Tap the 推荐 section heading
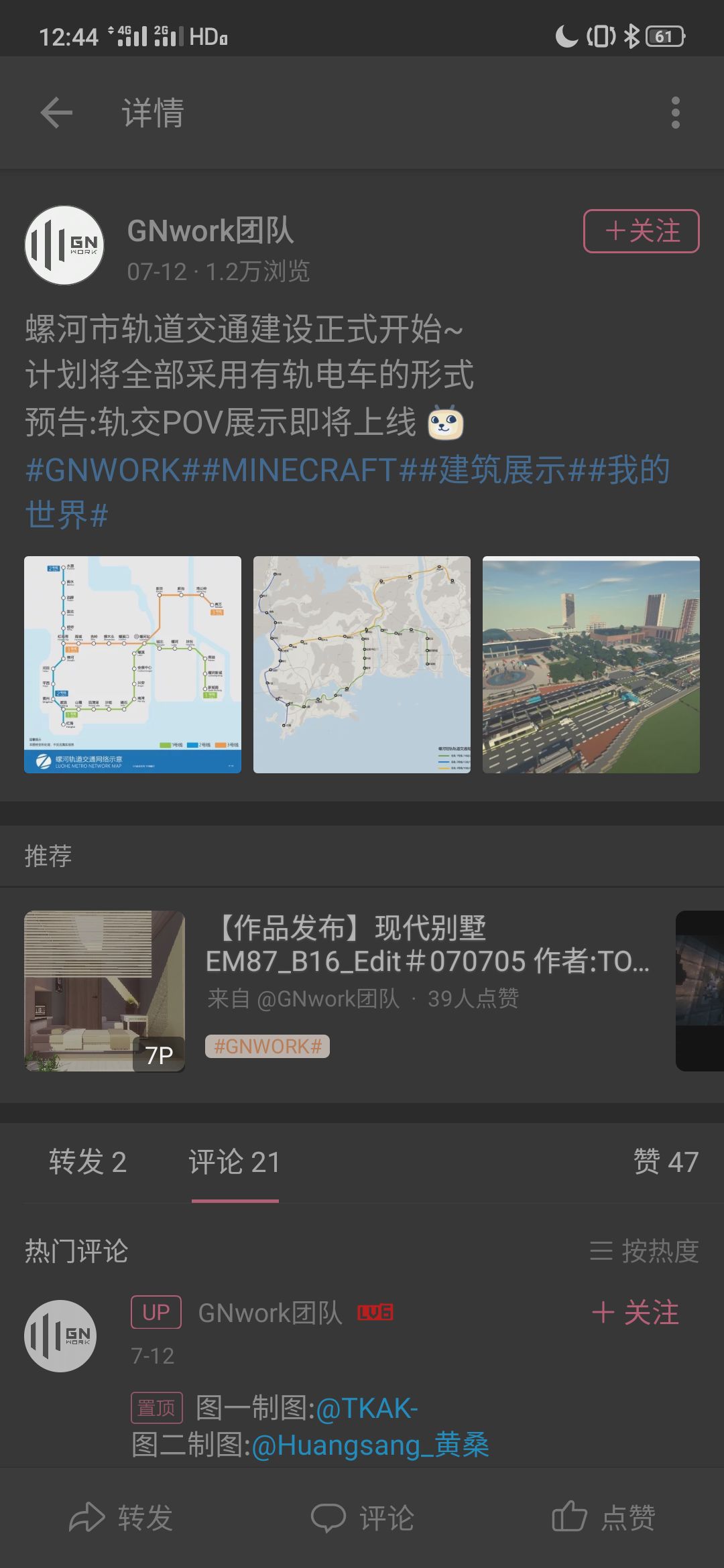 48,856
